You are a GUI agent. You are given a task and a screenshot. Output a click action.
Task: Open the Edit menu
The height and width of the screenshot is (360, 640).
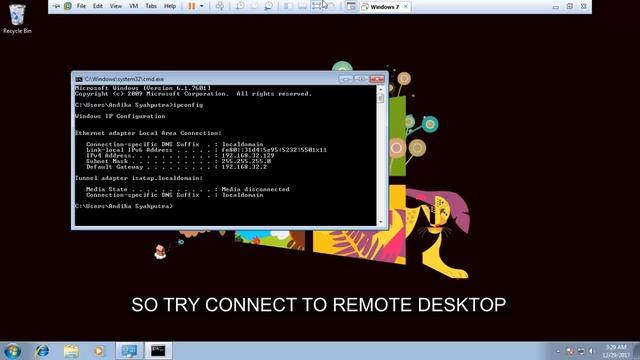98,6
